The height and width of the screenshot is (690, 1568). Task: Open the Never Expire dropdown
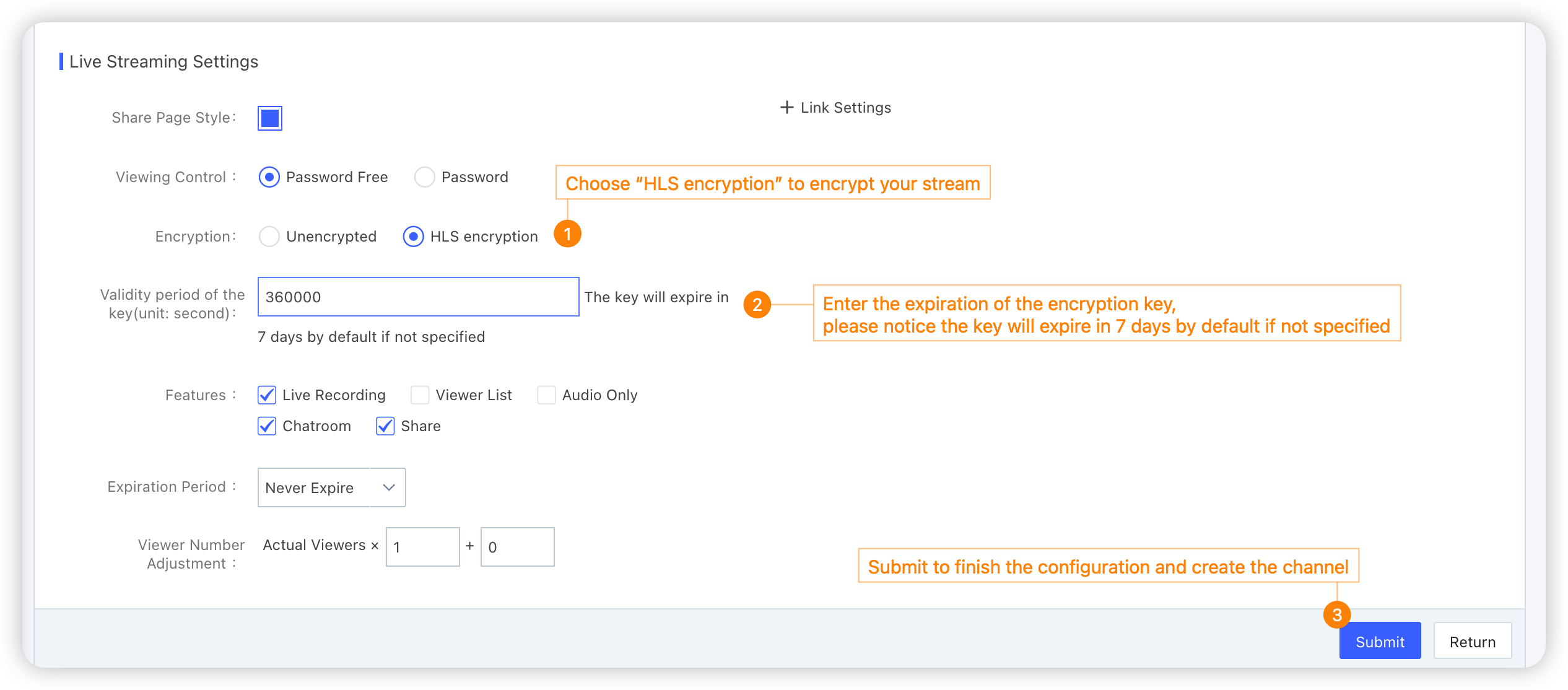pyautogui.click(x=331, y=487)
